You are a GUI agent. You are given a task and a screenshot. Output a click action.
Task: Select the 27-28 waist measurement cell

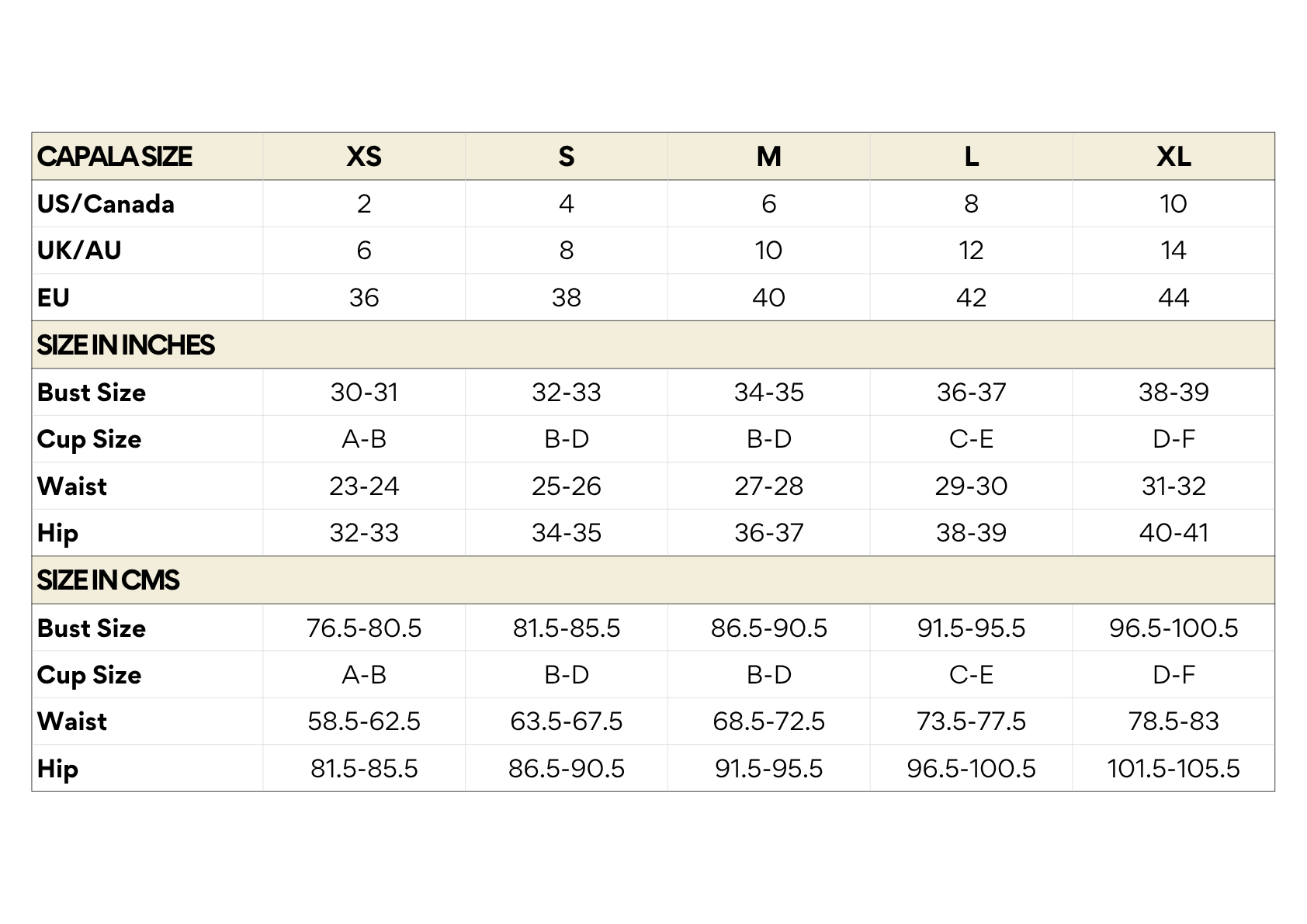pos(768,486)
